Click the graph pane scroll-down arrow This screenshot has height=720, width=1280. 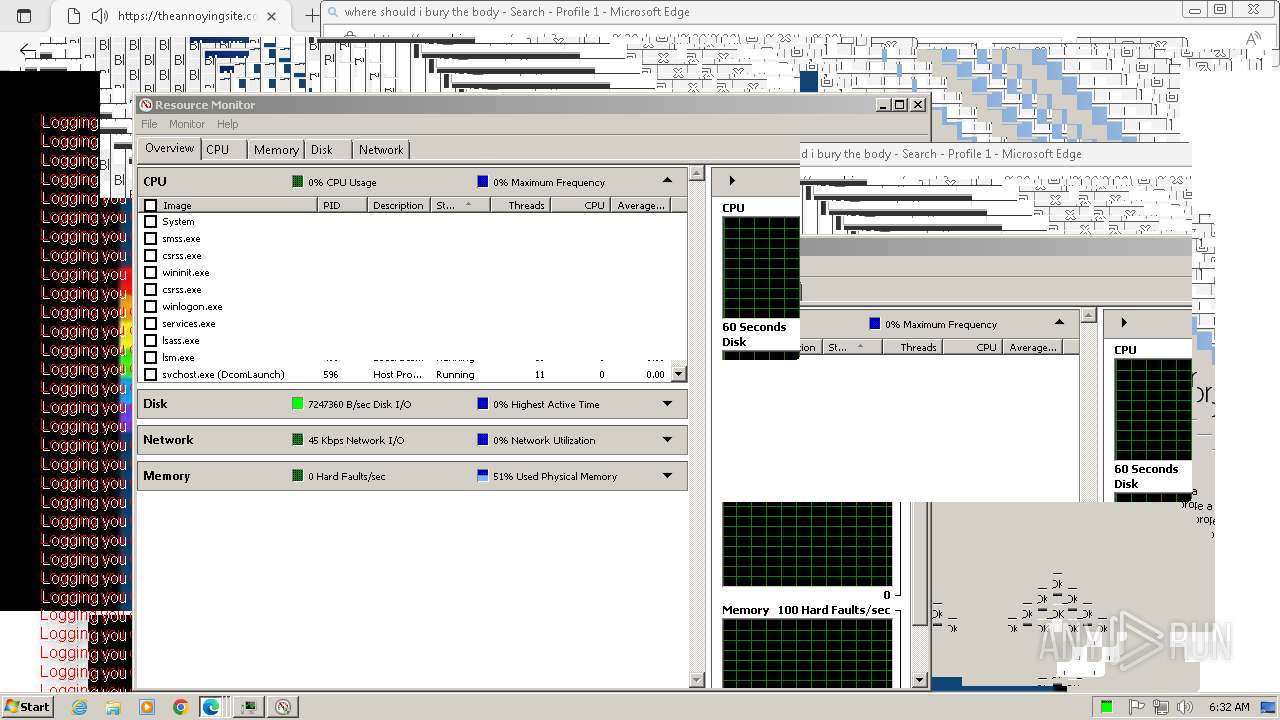point(920,680)
